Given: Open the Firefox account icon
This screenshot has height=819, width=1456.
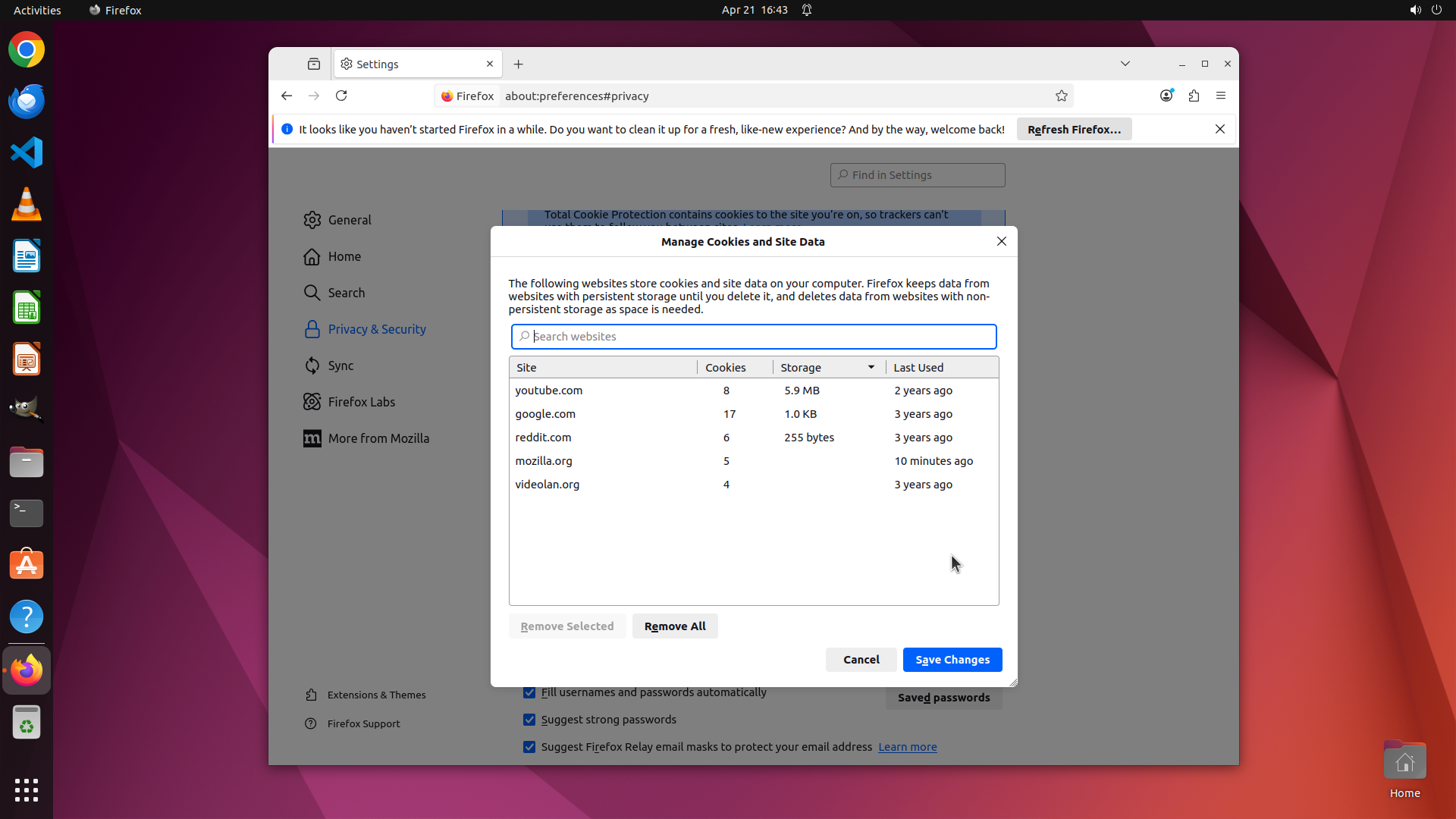Looking at the screenshot, I should (x=1166, y=96).
